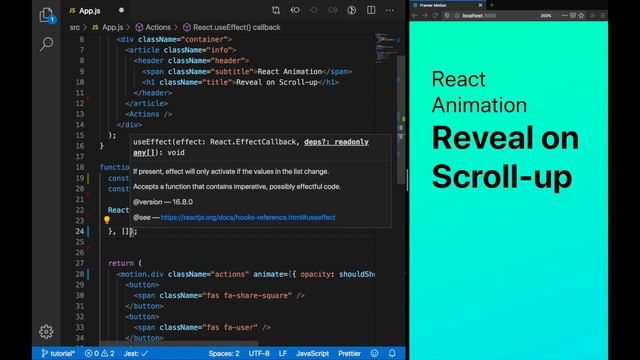Screen dimensions: 640x360
Task: Click the 200% zoom indicator in browser
Action: coord(546,16)
